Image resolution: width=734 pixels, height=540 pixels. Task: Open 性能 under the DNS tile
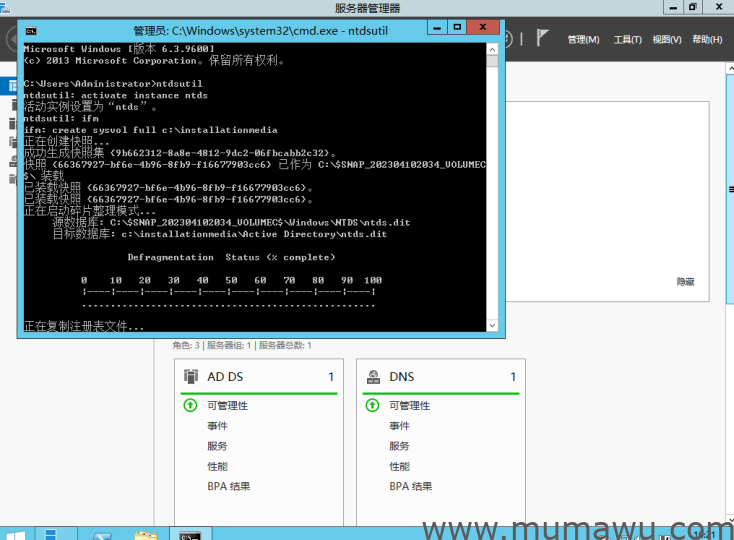399,466
